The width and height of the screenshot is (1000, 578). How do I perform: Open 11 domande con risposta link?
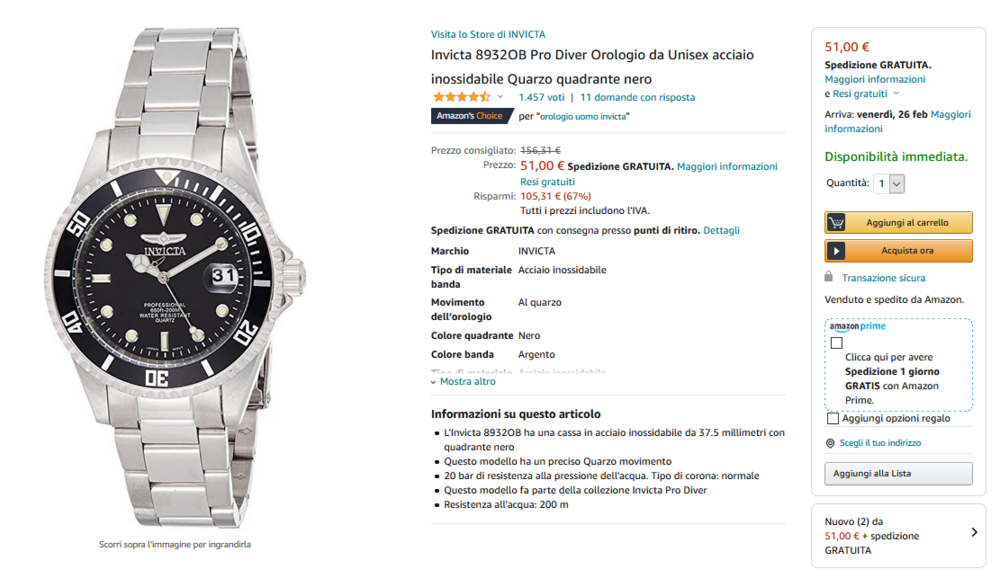[637, 97]
